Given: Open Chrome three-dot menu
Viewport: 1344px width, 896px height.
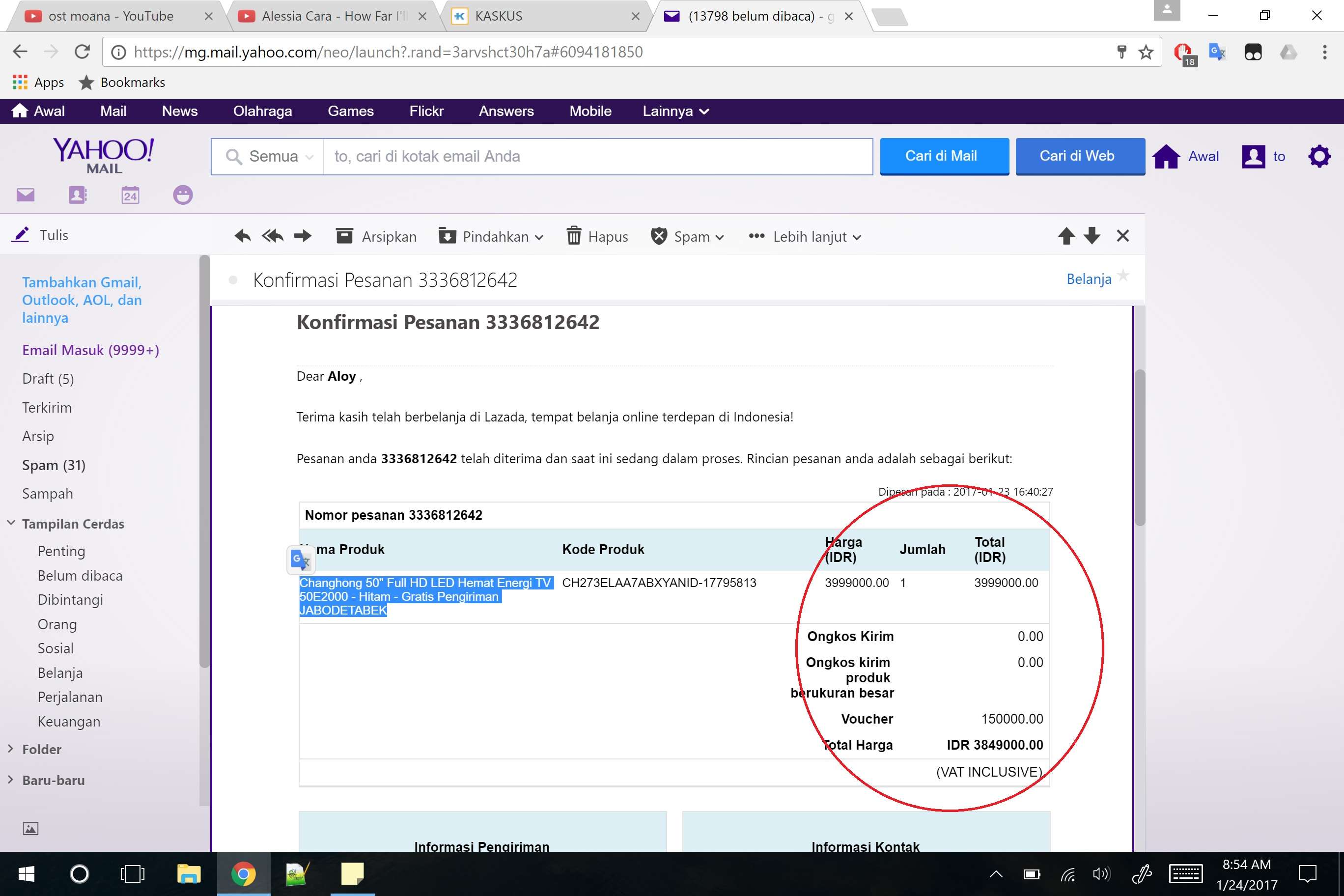Looking at the screenshot, I should pos(1324,52).
